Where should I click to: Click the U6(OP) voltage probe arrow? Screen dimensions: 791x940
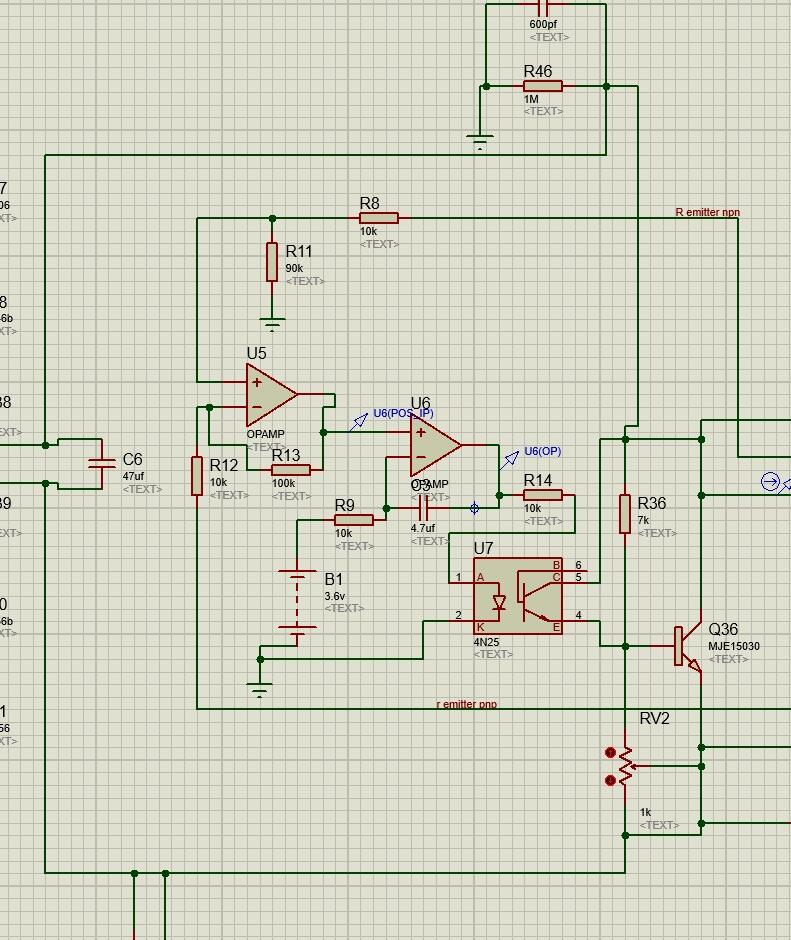(x=509, y=460)
